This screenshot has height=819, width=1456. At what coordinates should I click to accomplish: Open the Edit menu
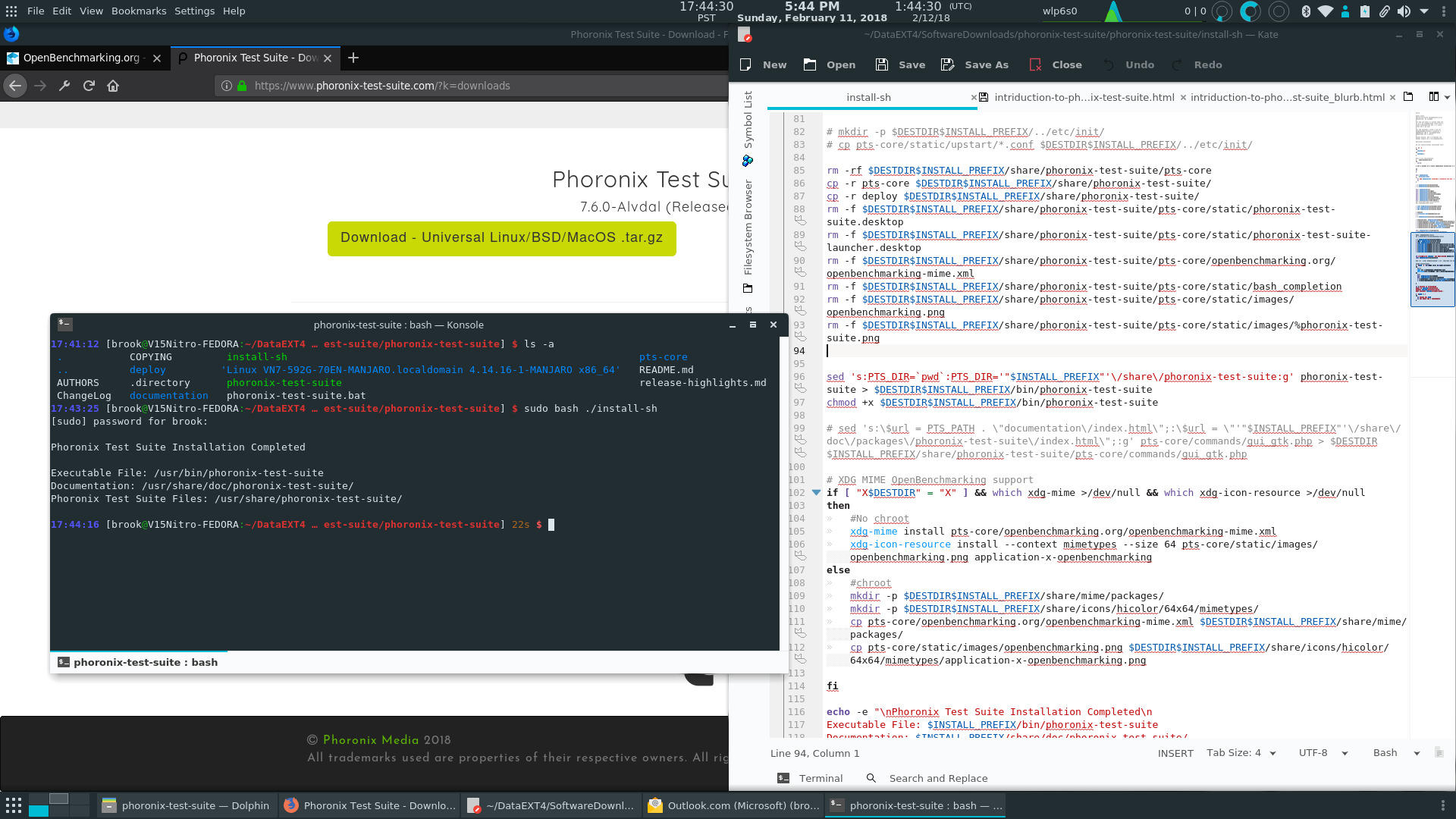61,11
